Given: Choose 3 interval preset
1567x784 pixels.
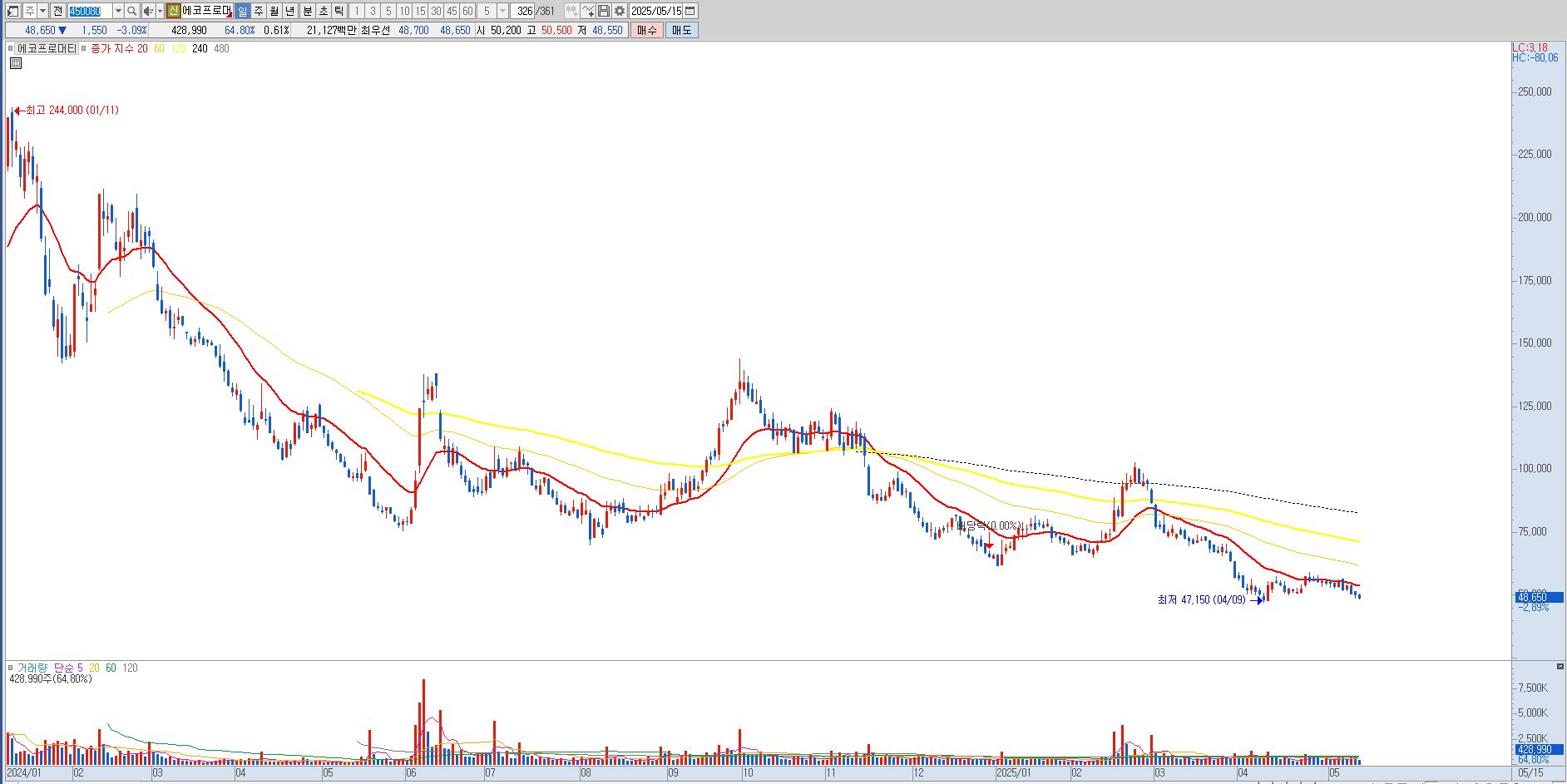Looking at the screenshot, I should (x=373, y=11).
